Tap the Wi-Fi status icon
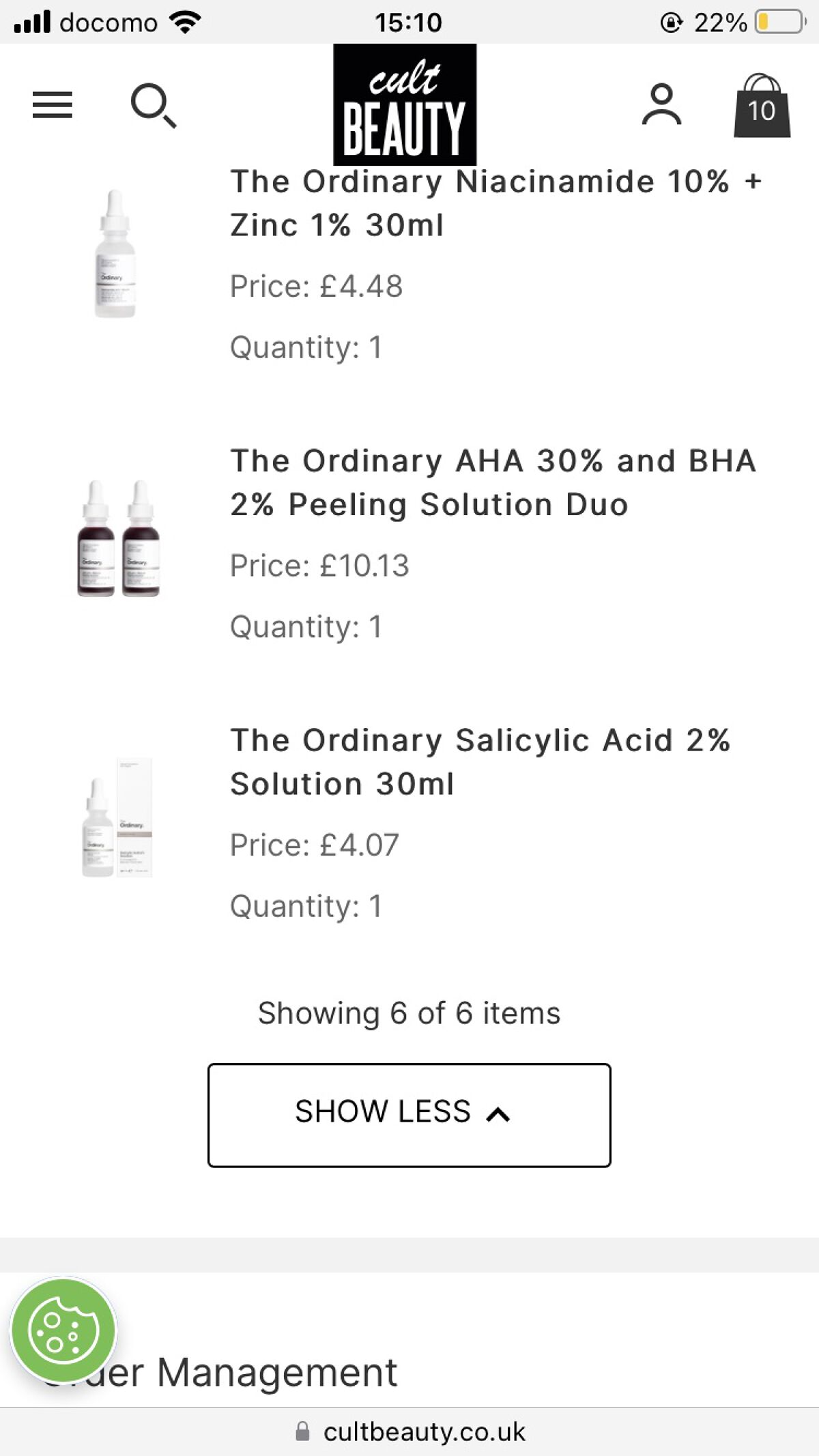The image size is (819, 1456). click(x=183, y=20)
